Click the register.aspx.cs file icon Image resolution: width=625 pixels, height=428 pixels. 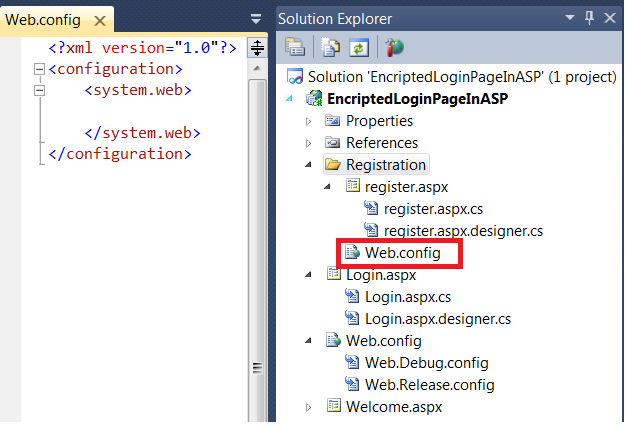point(371,208)
